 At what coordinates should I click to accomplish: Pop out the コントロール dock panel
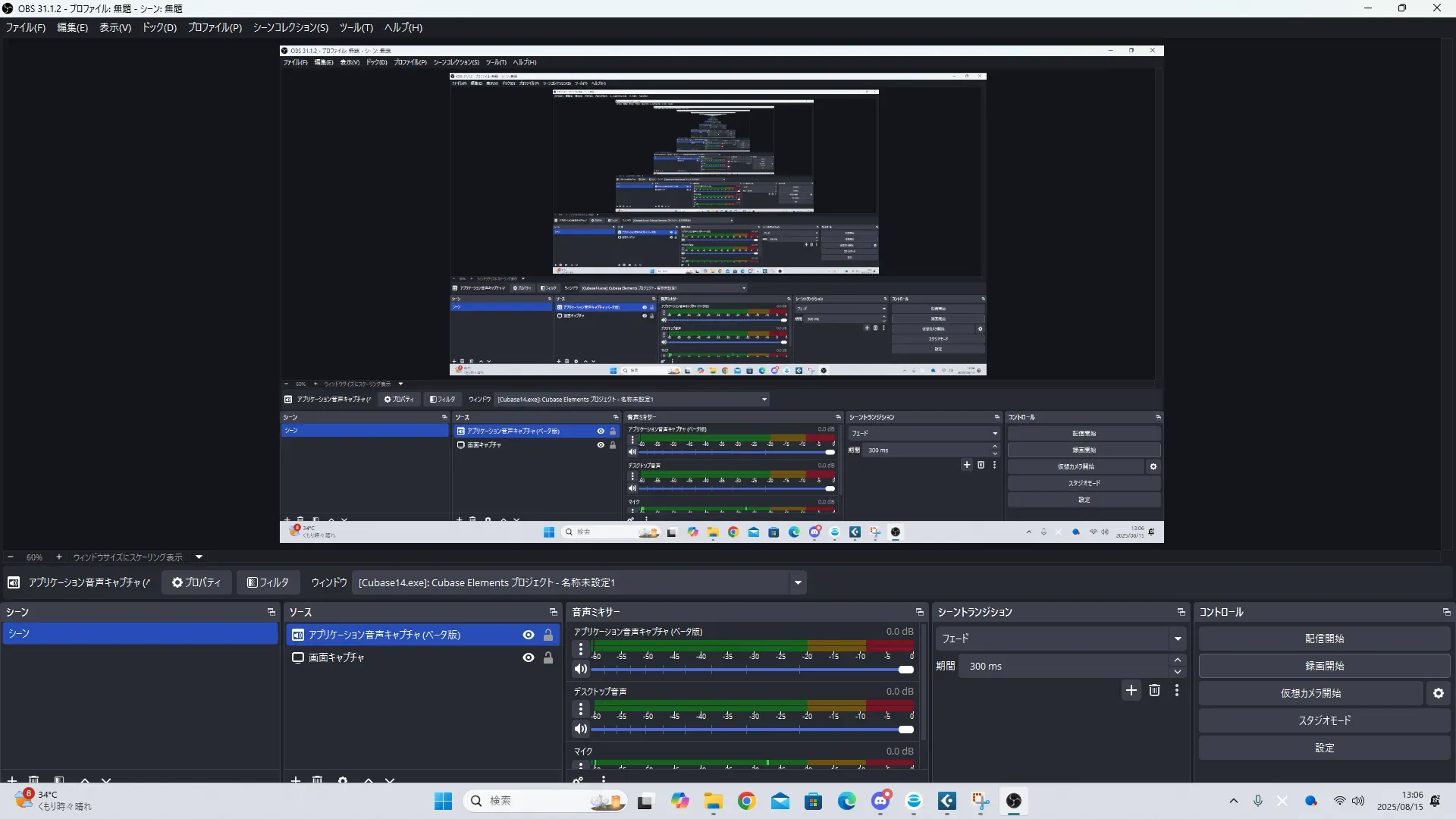(1446, 612)
